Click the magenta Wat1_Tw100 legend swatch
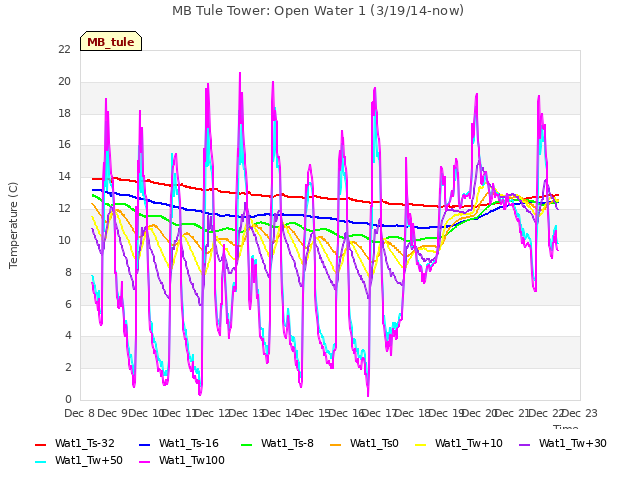This screenshot has height=480, width=640. [x=145, y=462]
